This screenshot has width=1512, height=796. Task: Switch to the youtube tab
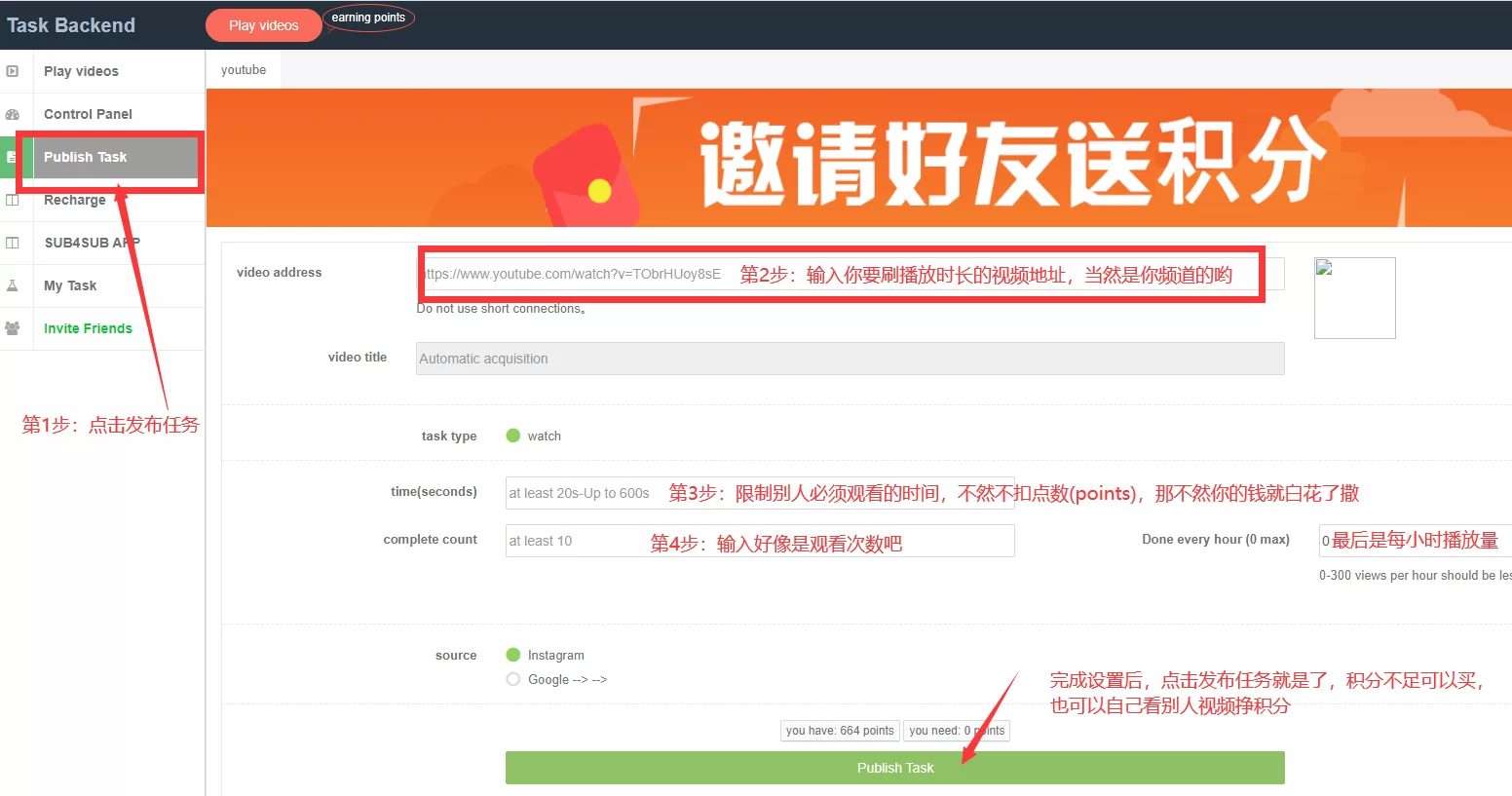(x=242, y=69)
